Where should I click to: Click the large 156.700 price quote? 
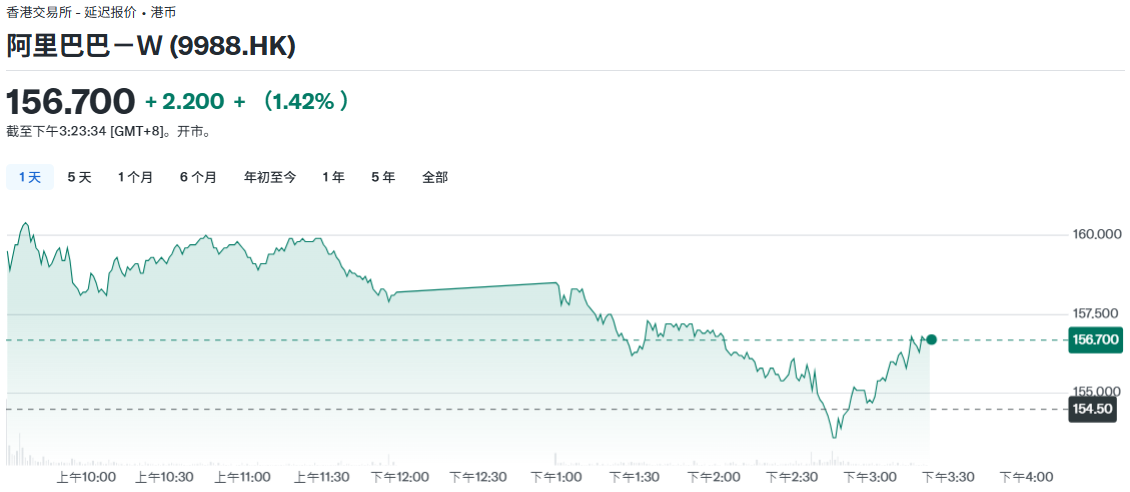pos(71,101)
